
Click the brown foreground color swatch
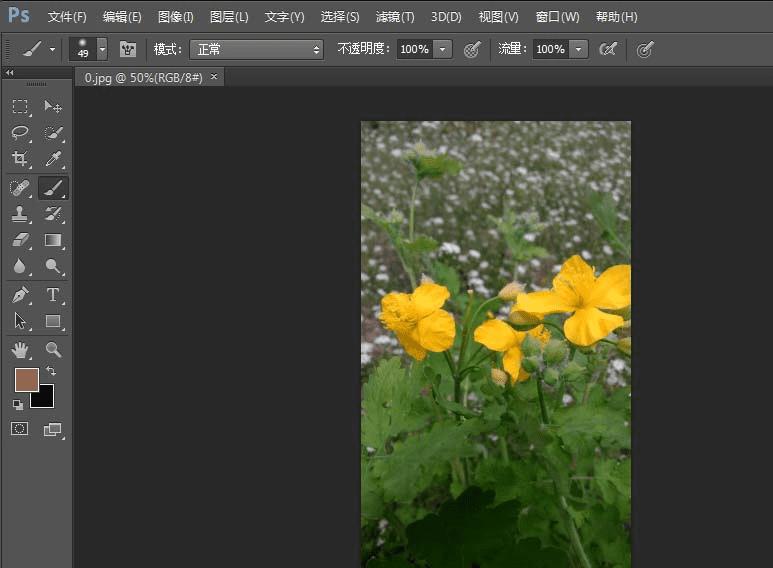pos(26,380)
